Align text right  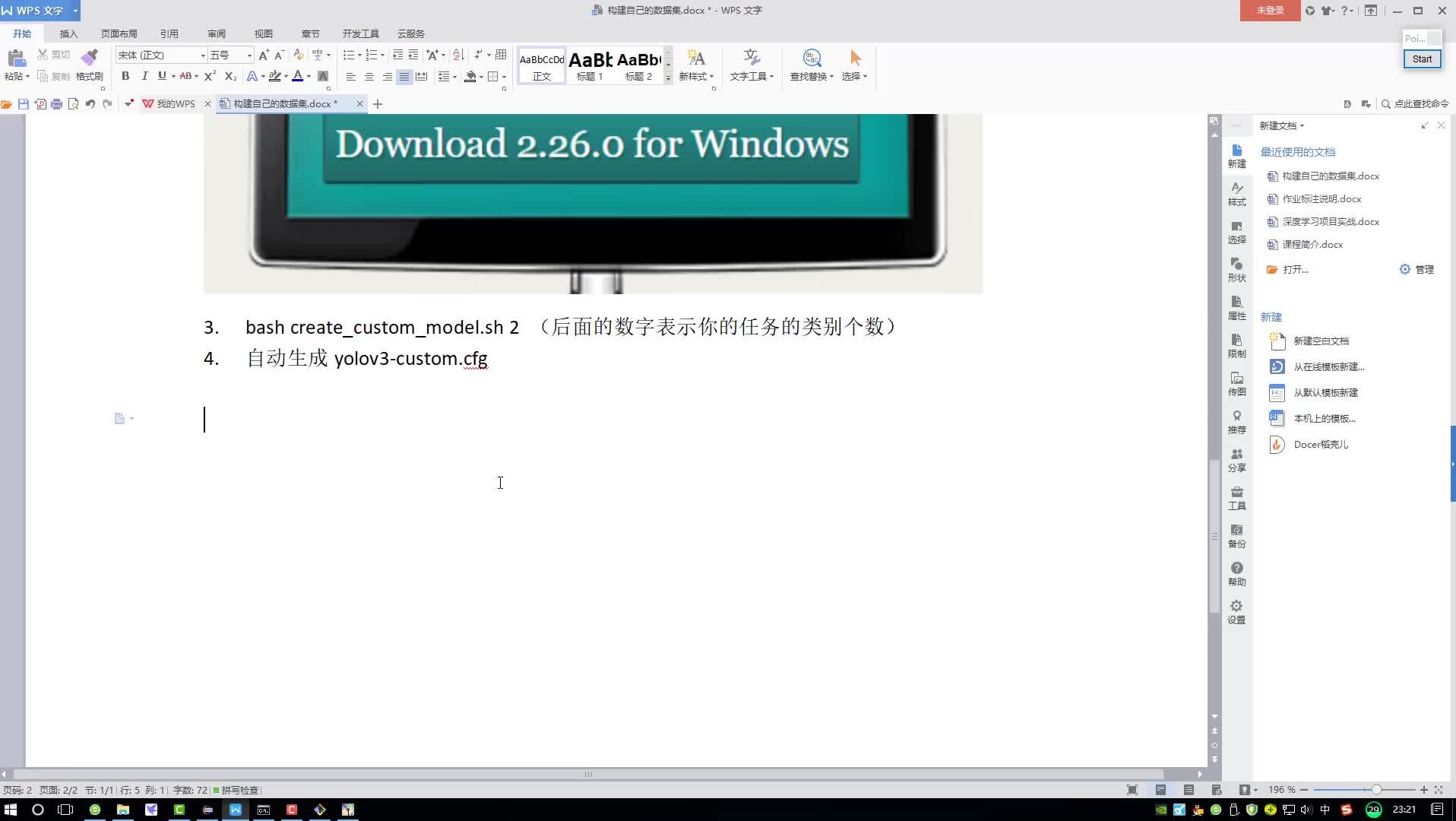tap(387, 77)
